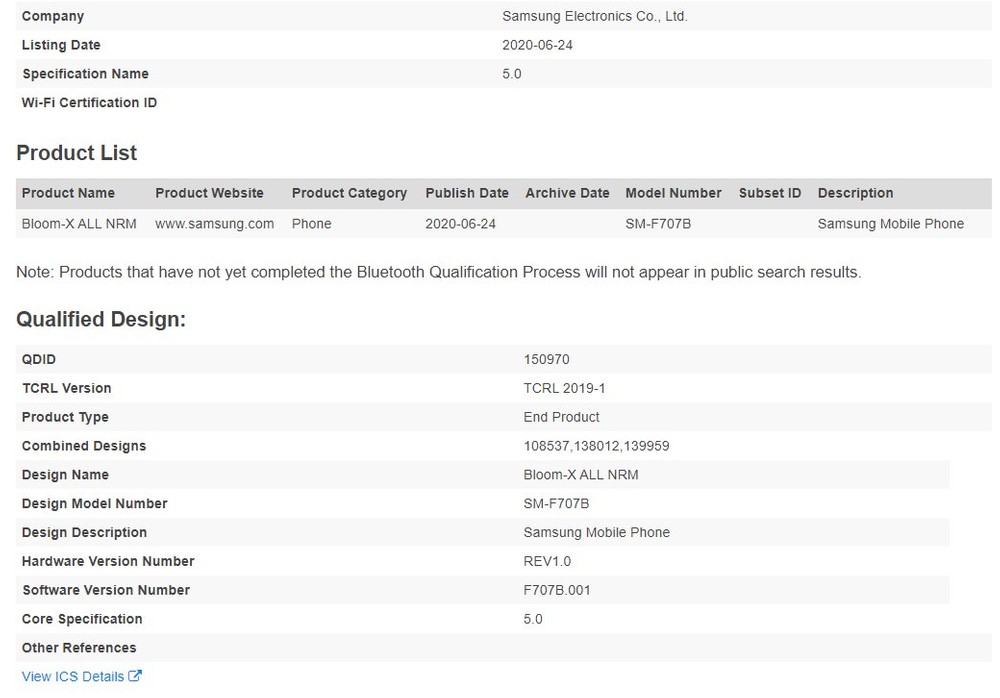
Task: Click the Product Name column header
Action: coord(68,193)
